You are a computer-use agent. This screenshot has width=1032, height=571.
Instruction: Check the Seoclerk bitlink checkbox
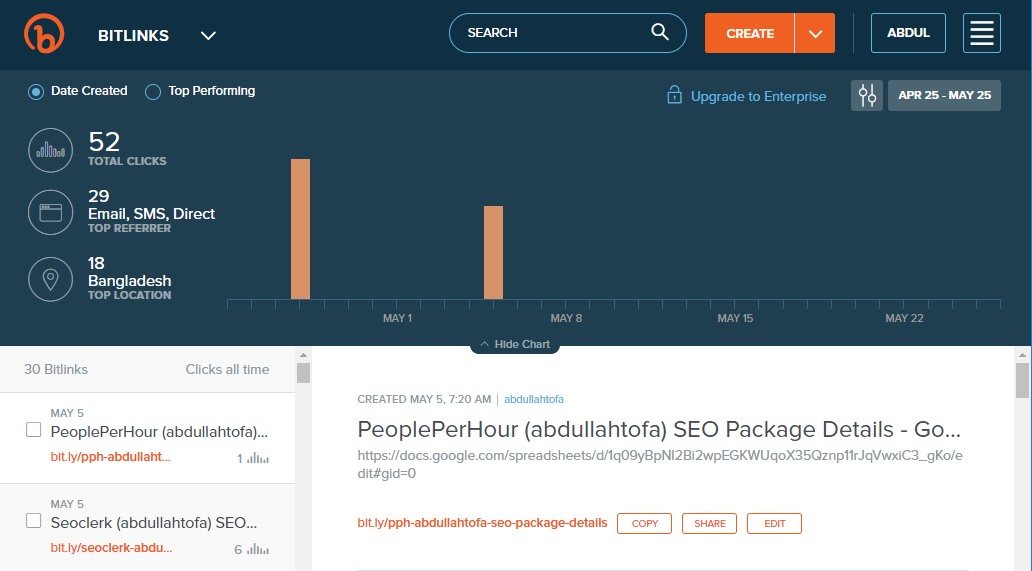point(34,520)
